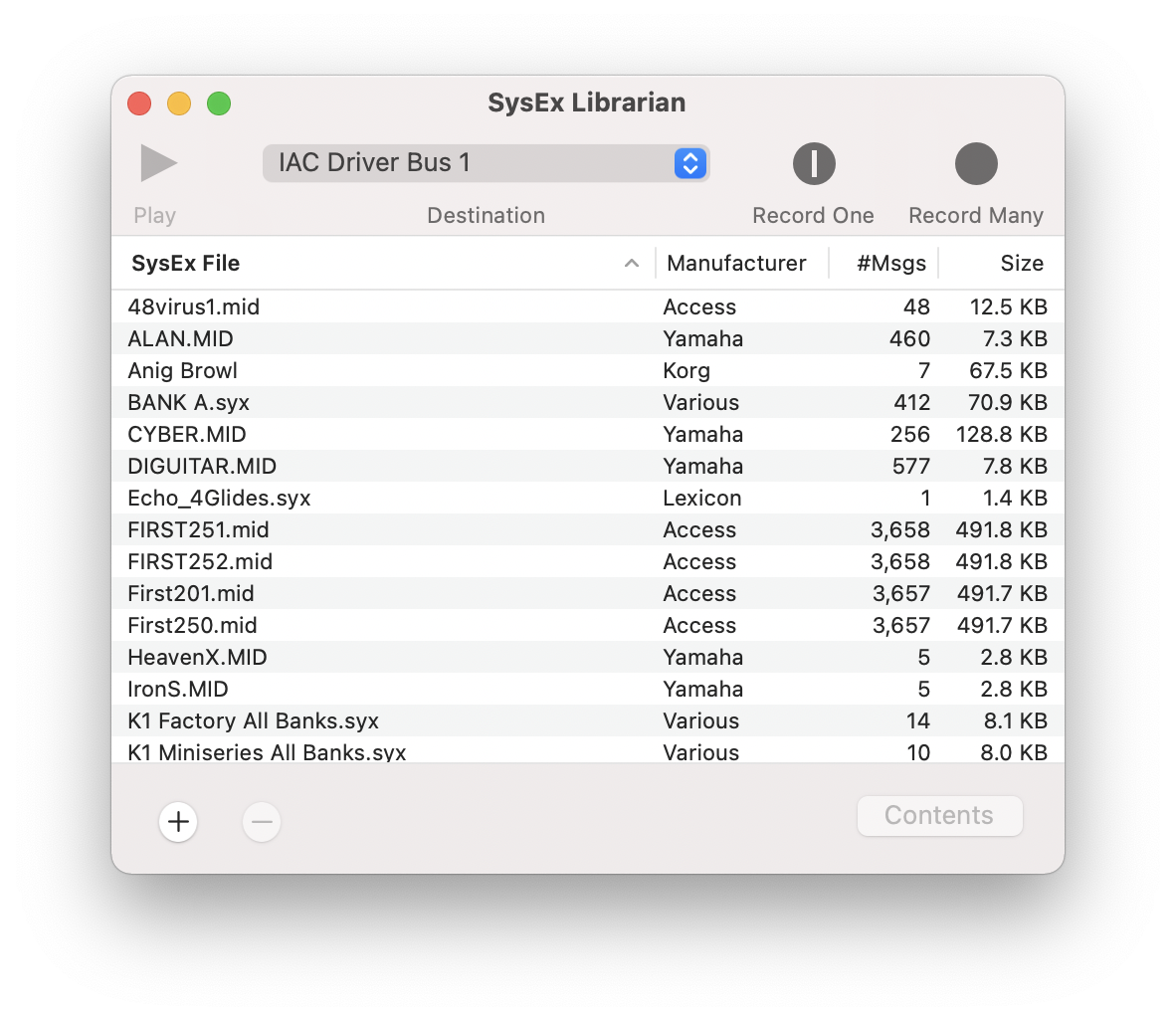Viewport: 1176px width, 1021px height.
Task: Click the minus remove button
Action: [x=262, y=822]
